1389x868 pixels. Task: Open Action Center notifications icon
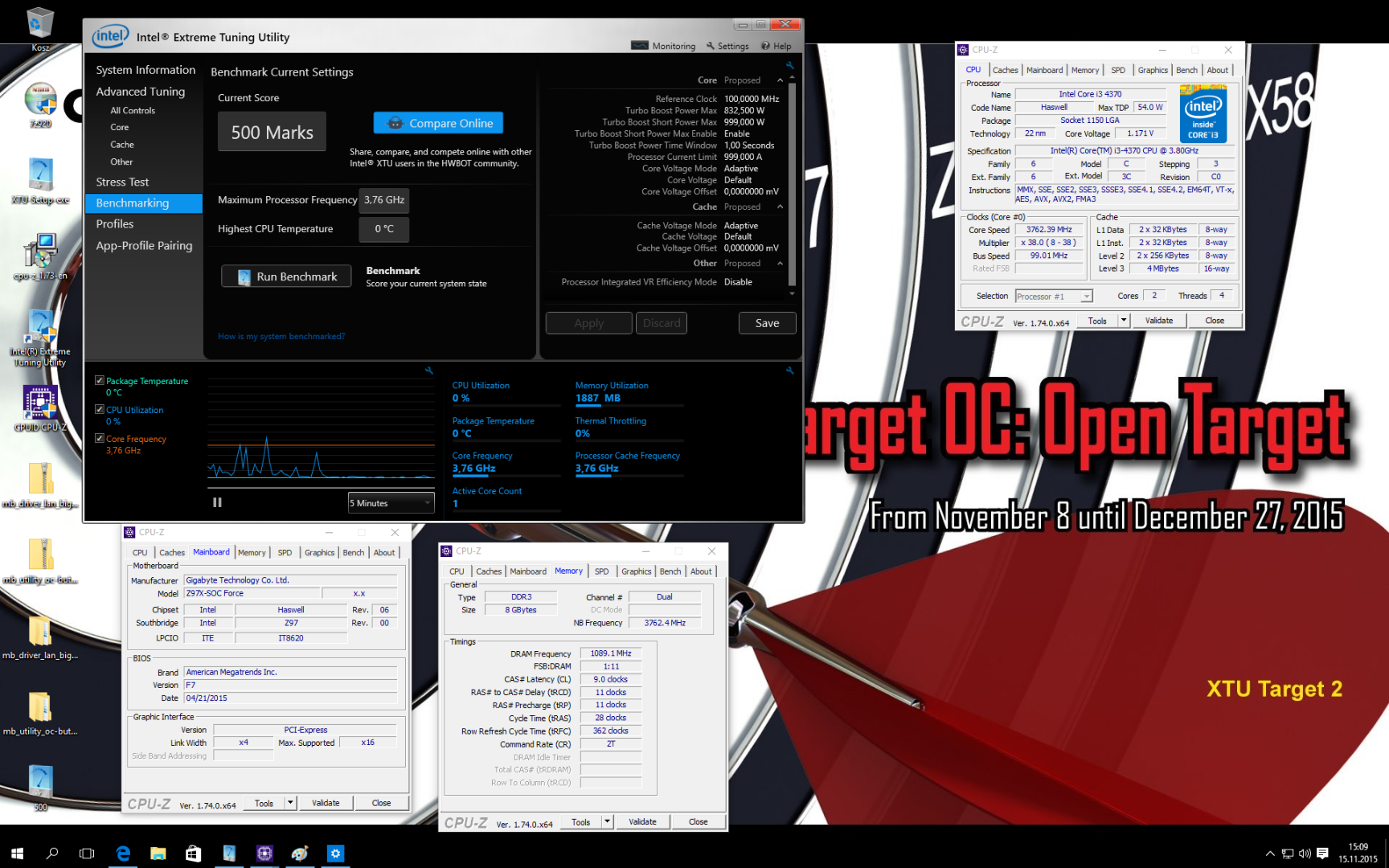1322,854
